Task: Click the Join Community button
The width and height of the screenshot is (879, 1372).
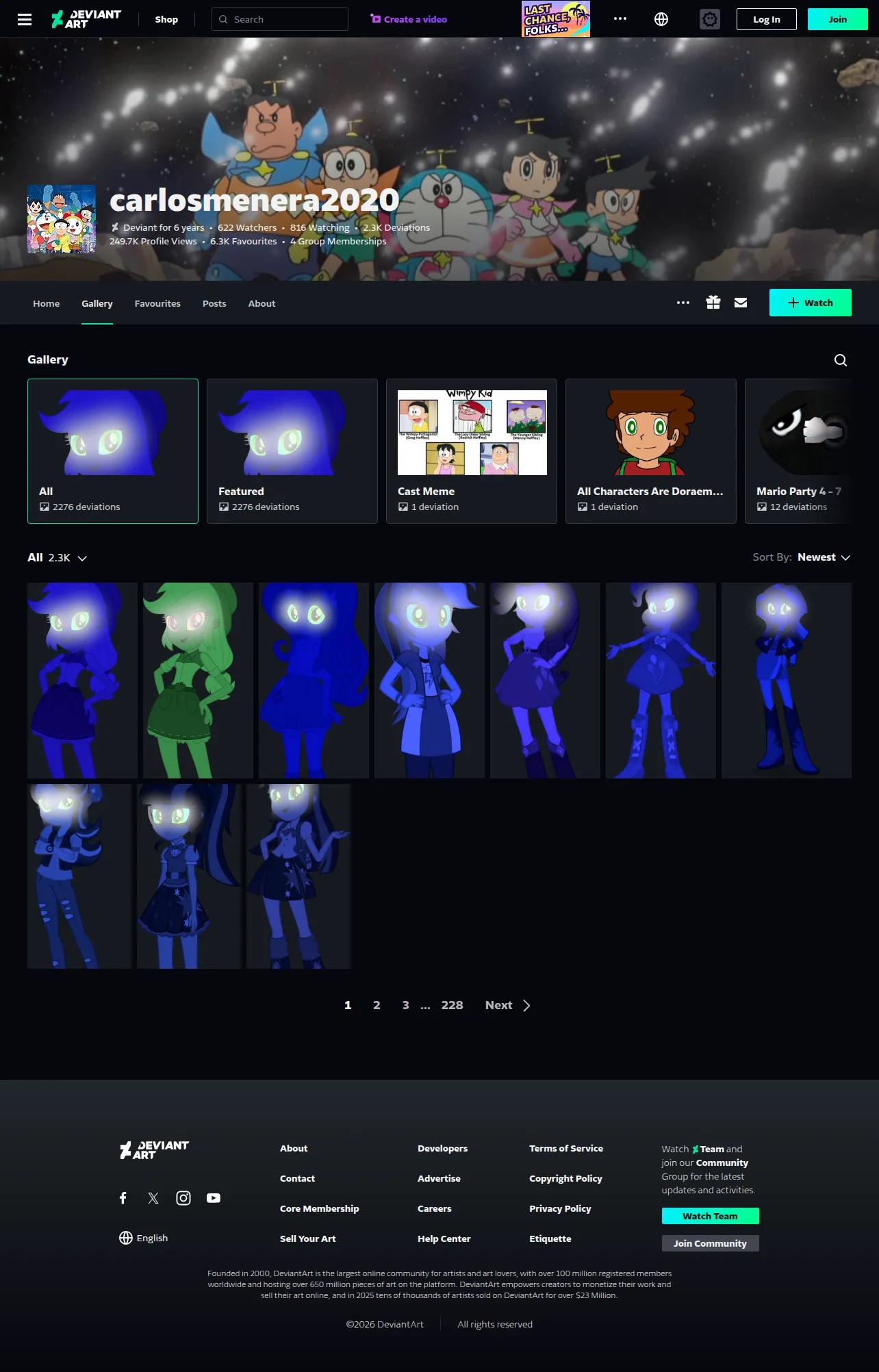Action: [710, 1243]
